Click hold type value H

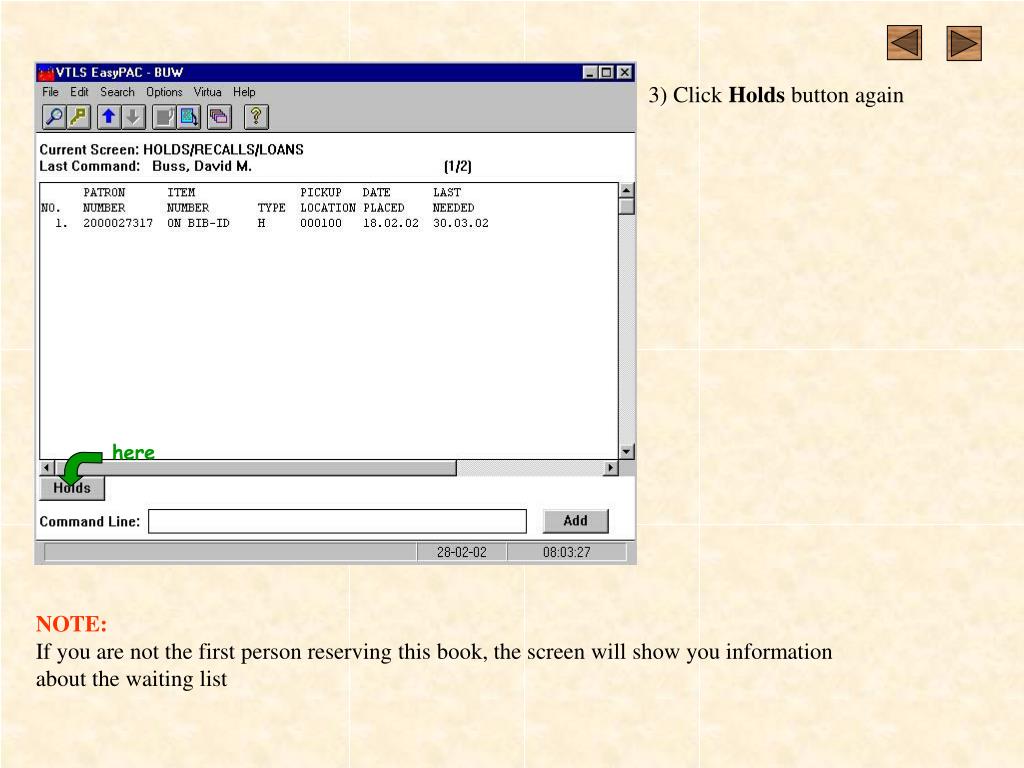(x=261, y=223)
